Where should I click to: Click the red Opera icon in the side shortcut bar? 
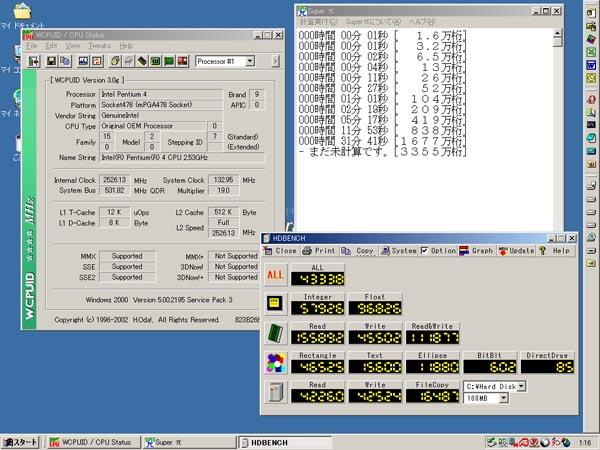(591, 99)
